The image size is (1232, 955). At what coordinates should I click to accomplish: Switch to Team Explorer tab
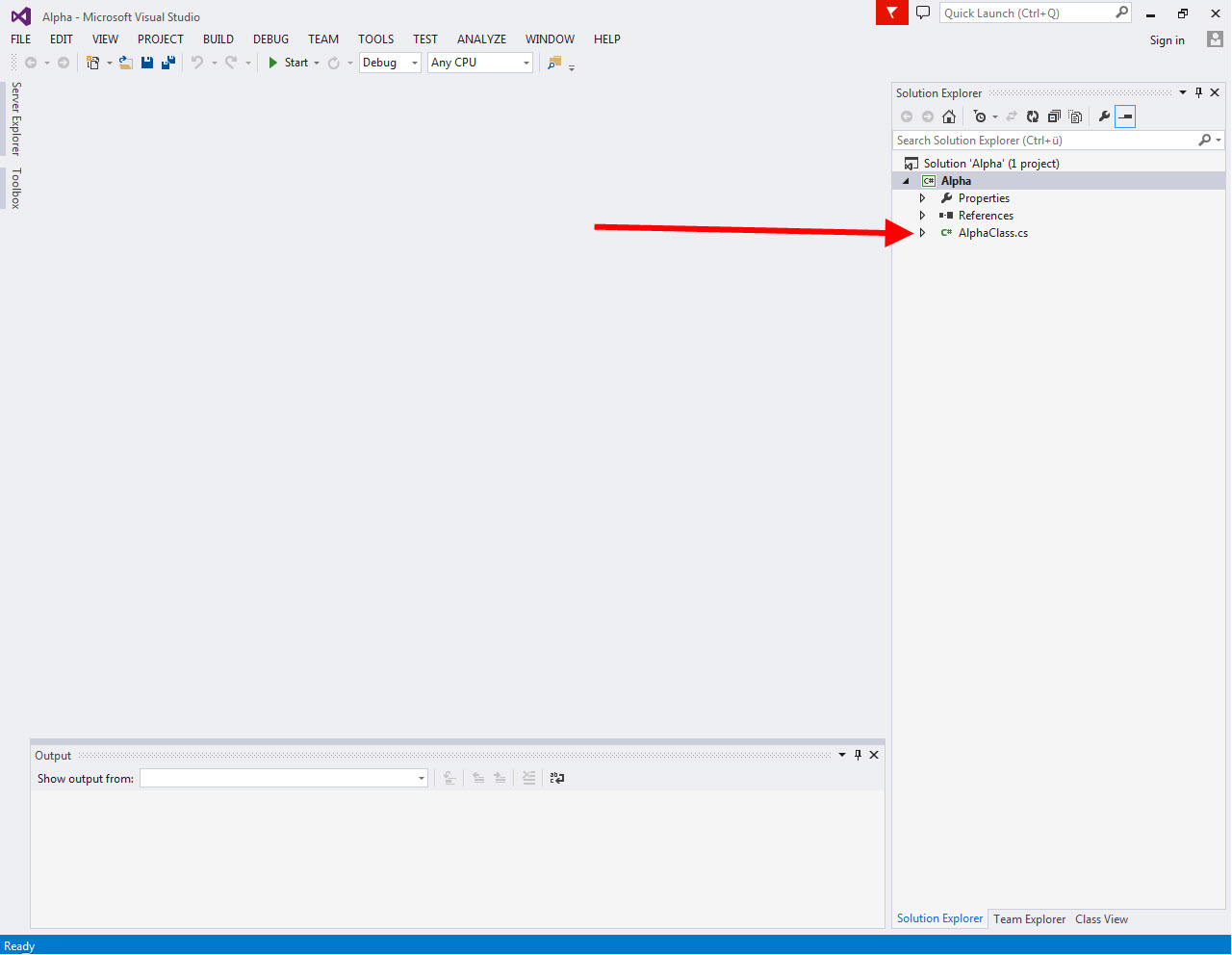pyautogui.click(x=1030, y=919)
